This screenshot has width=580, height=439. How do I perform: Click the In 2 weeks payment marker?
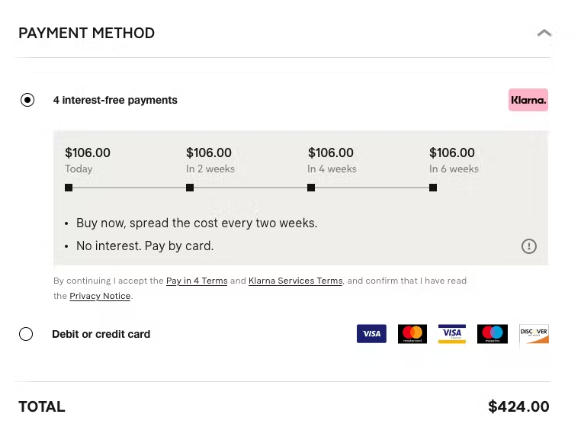click(x=190, y=188)
